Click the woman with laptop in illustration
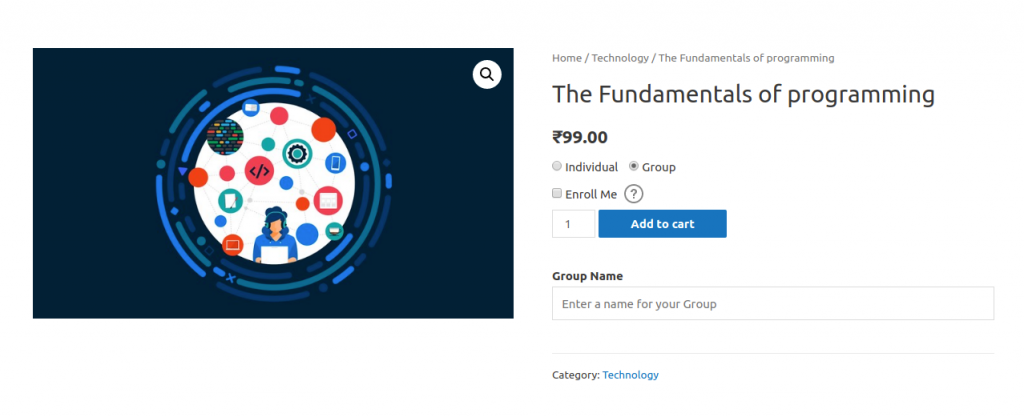 coord(274,238)
